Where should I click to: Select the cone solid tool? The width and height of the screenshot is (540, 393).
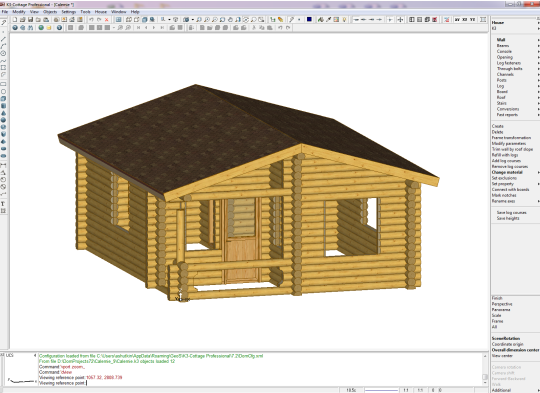3,113
